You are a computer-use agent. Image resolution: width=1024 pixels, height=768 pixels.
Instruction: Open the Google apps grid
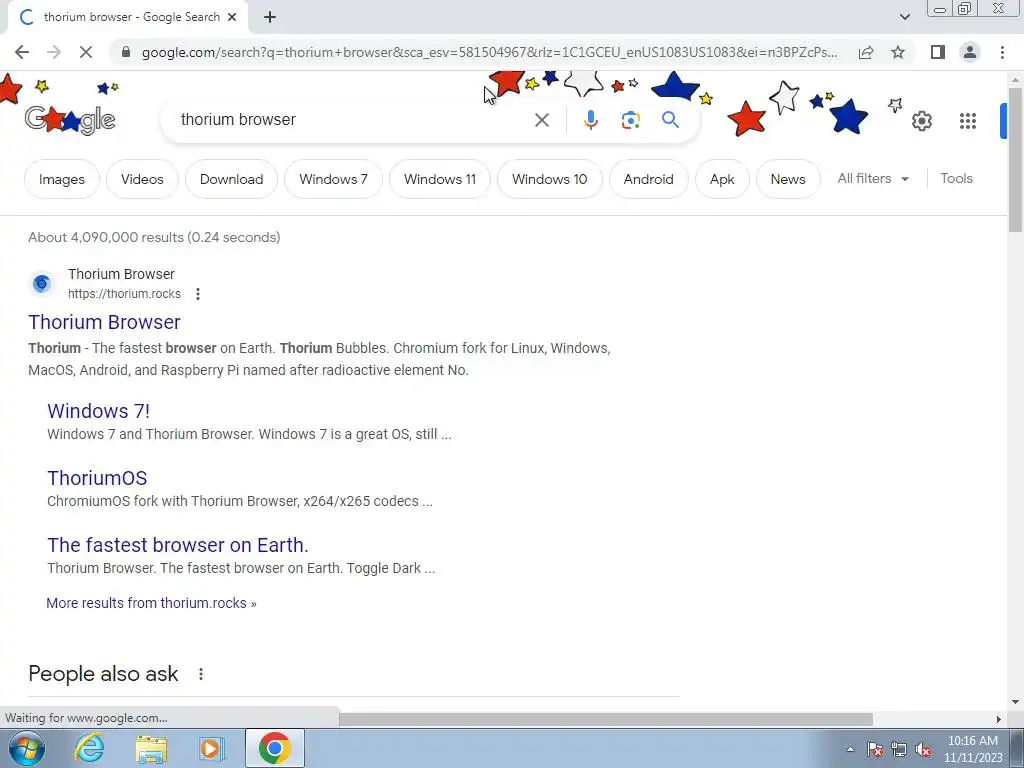[968, 121]
